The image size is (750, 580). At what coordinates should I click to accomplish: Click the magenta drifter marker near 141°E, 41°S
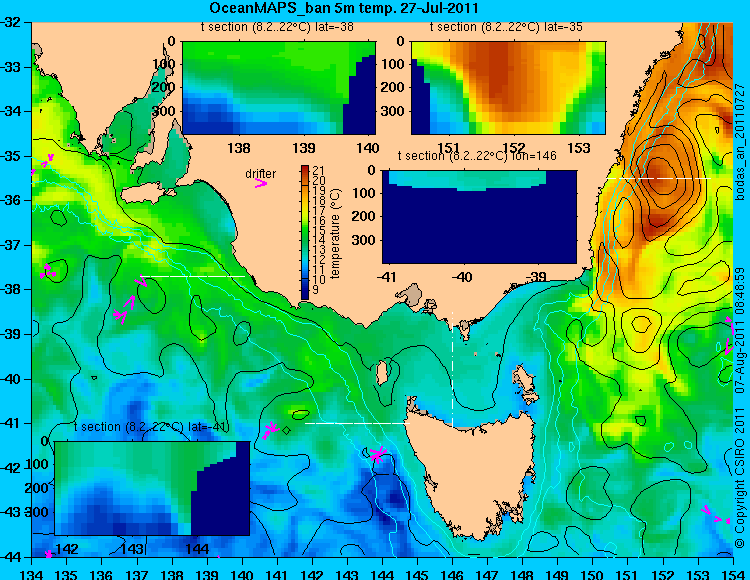(271, 429)
